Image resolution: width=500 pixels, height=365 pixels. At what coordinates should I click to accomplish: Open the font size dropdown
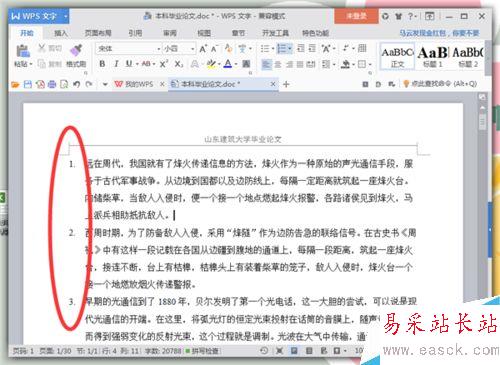(x=193, y=49)
